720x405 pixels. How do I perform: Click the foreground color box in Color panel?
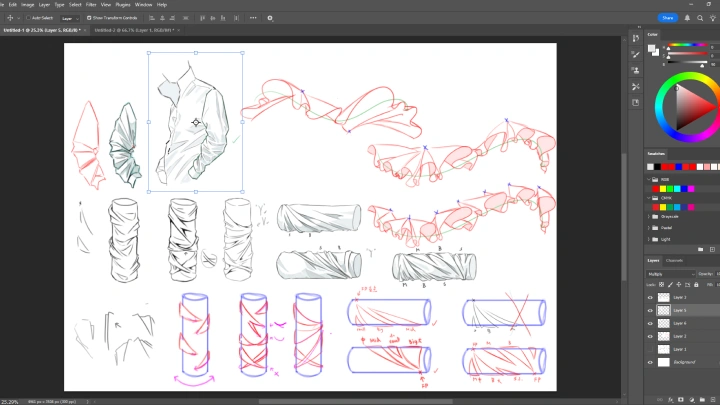(652, 48)
